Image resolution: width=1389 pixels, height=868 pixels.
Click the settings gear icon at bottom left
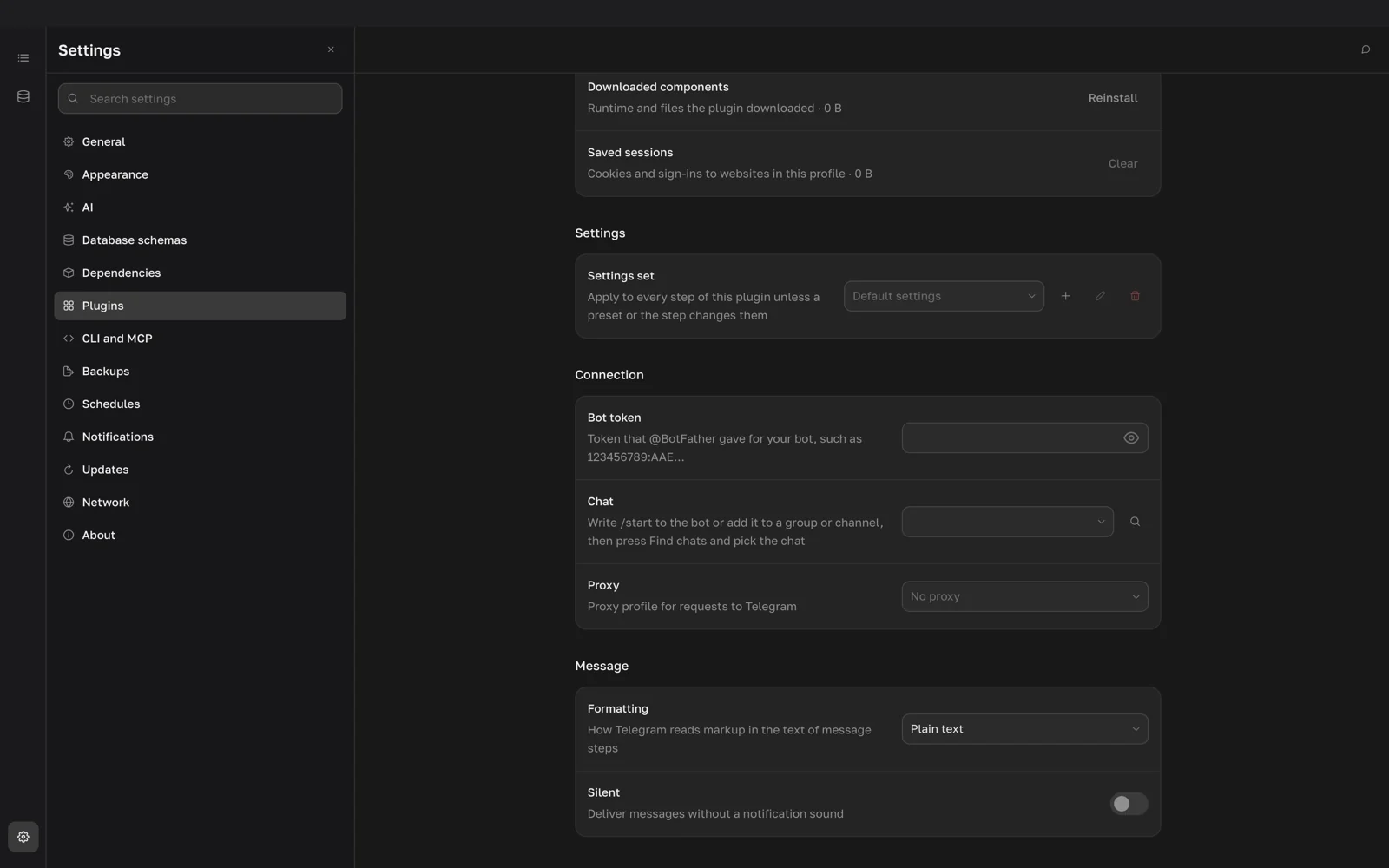point(23,837)
